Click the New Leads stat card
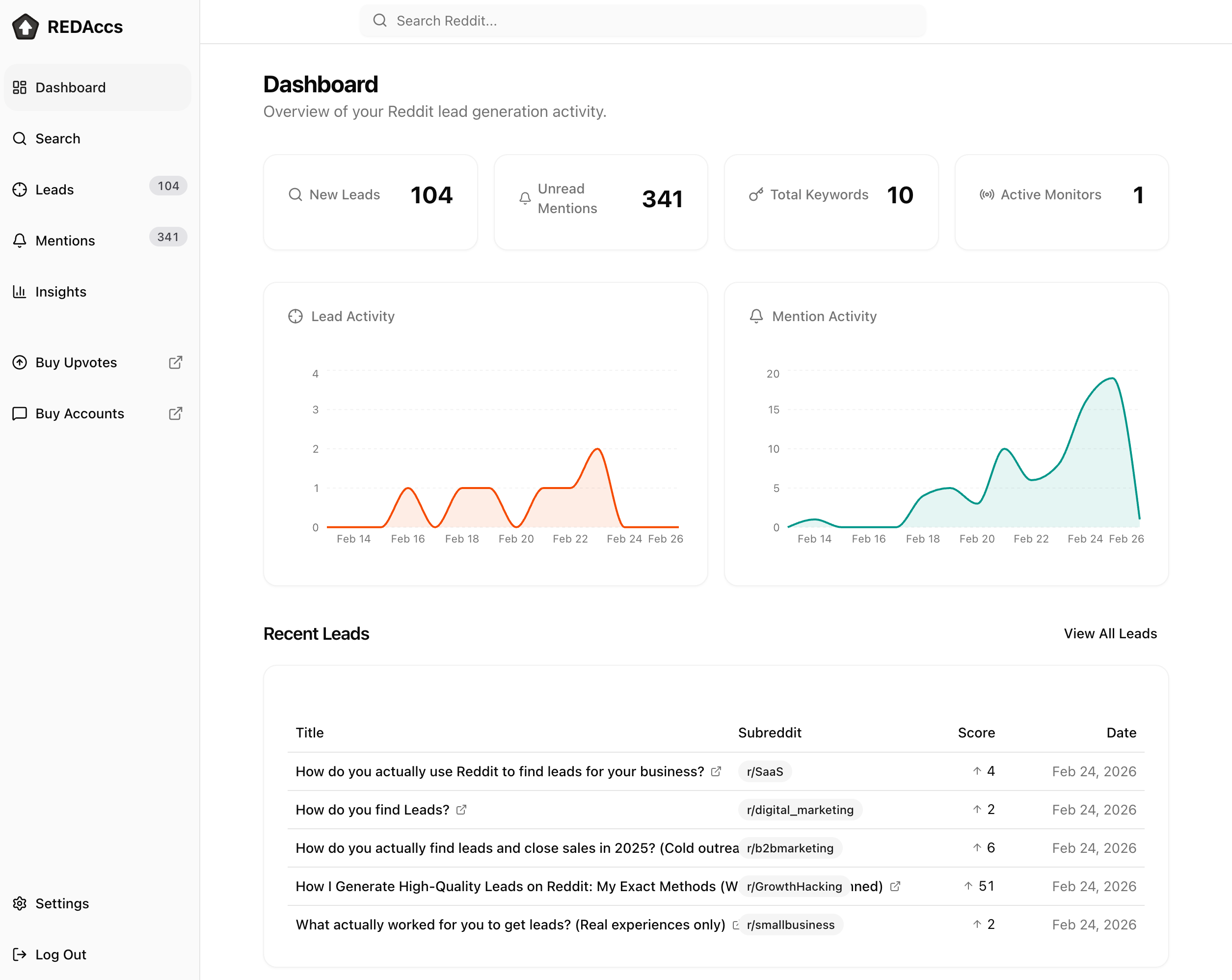The image size is (1232, 980). (370, 202)
